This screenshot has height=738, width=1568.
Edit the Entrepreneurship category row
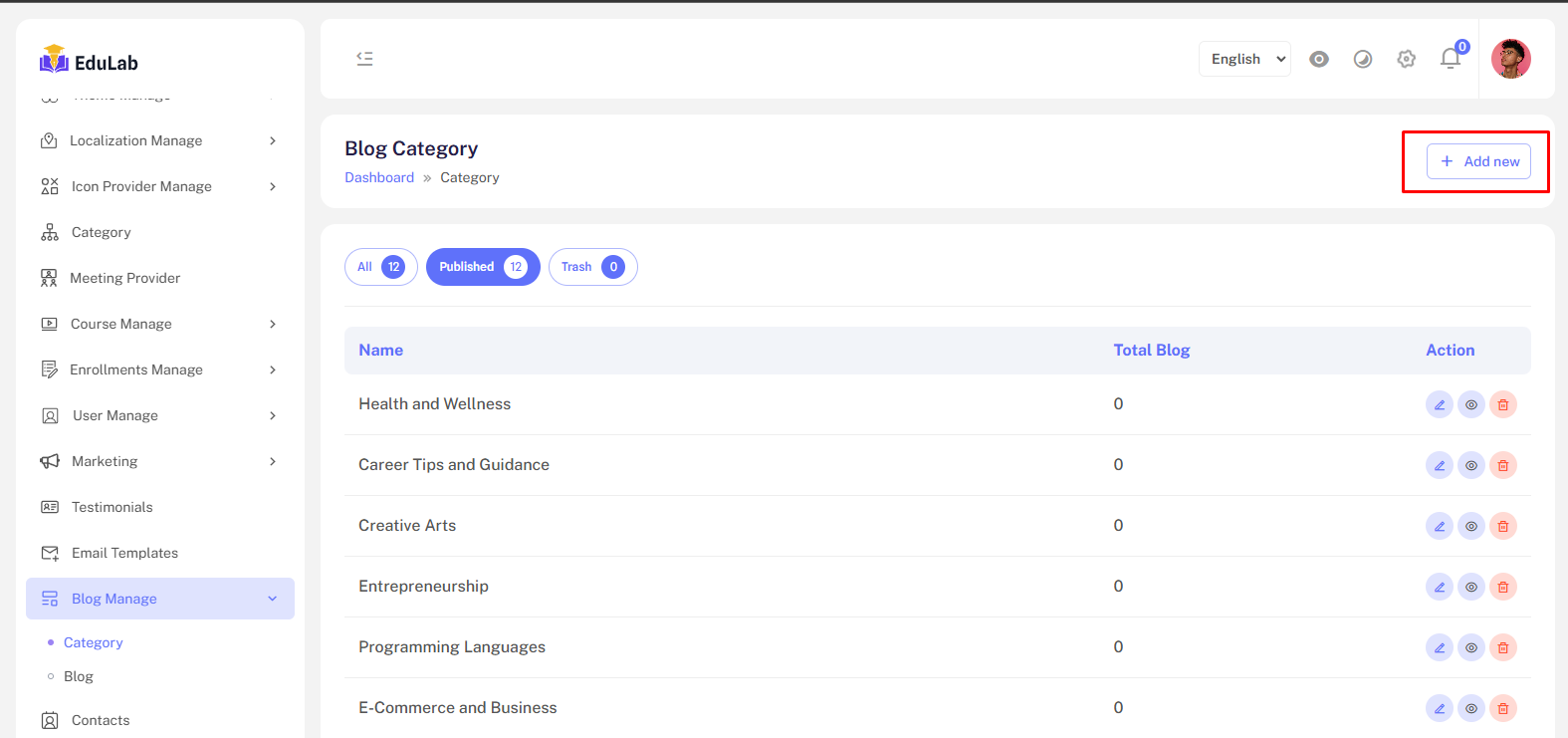click(1439, 587)
